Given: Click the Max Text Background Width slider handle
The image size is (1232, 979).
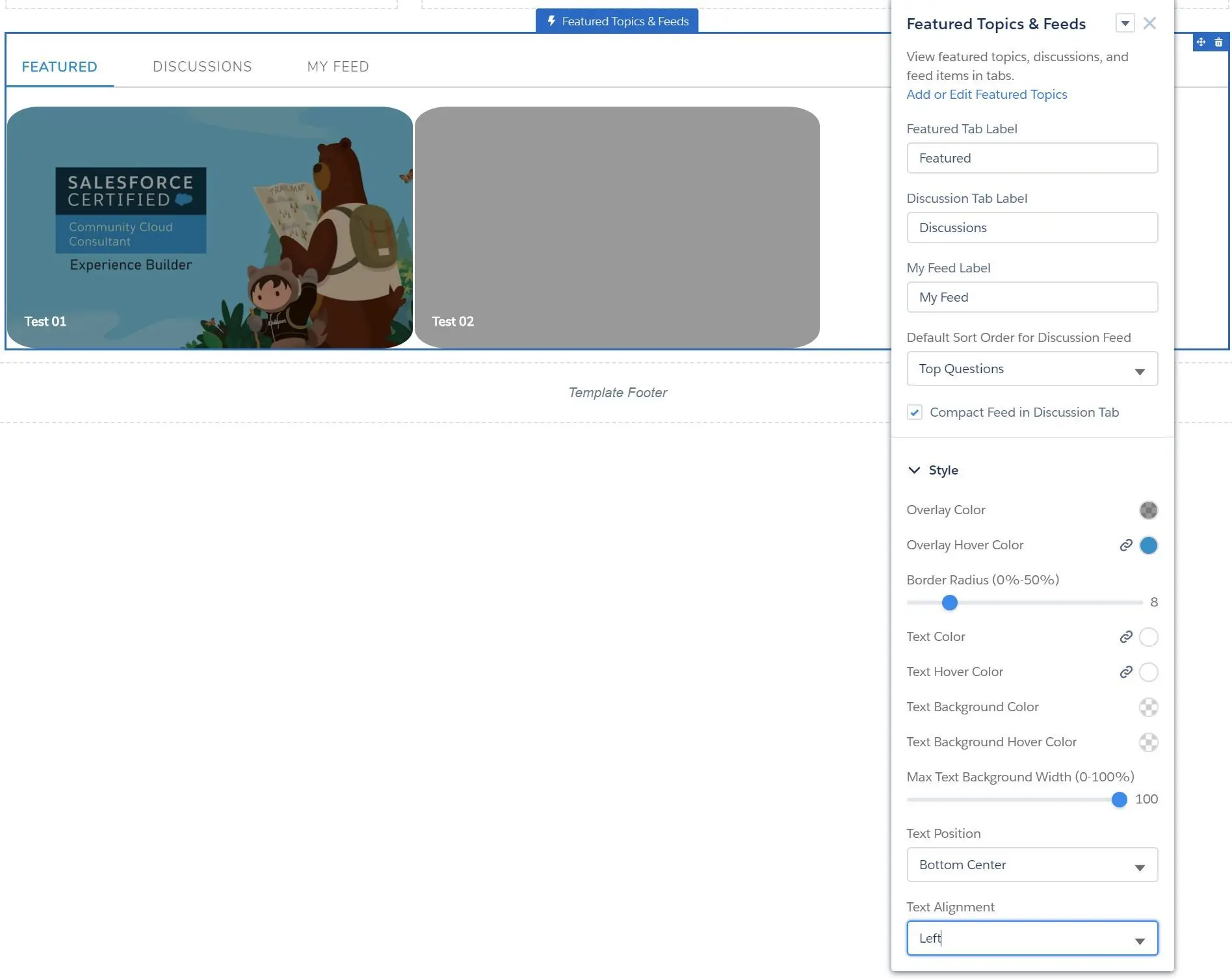Looking at the screenshot, I should point(1119,800).
